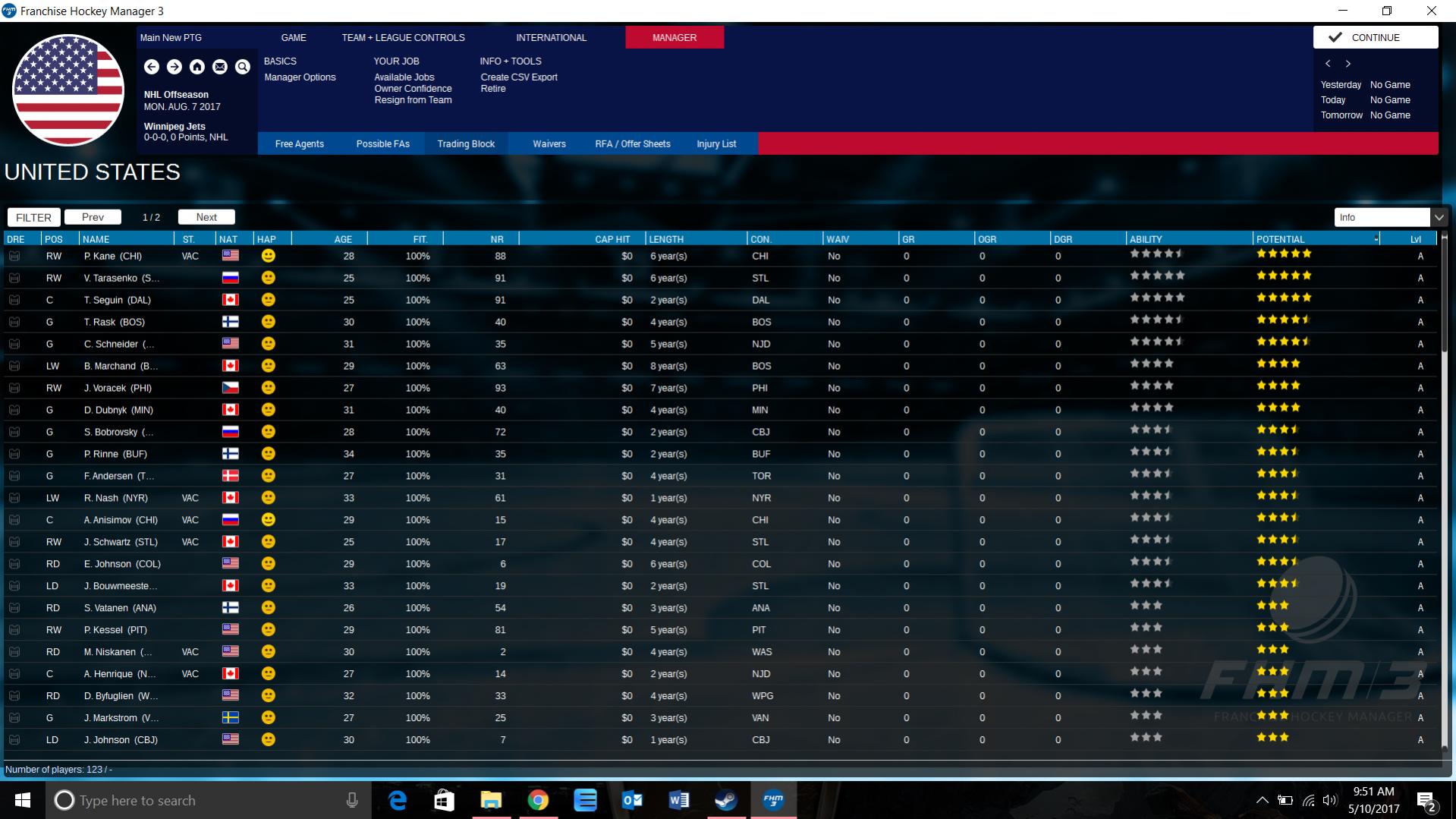Select player name P. Kessel (PIT)

[115, 630]
